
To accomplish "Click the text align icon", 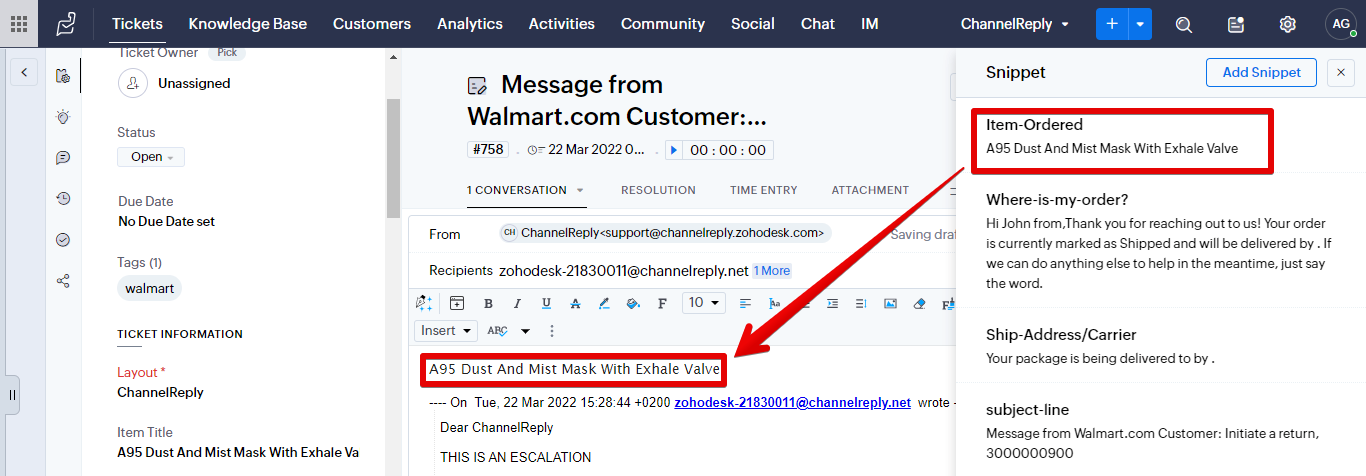I will (746, 303).
